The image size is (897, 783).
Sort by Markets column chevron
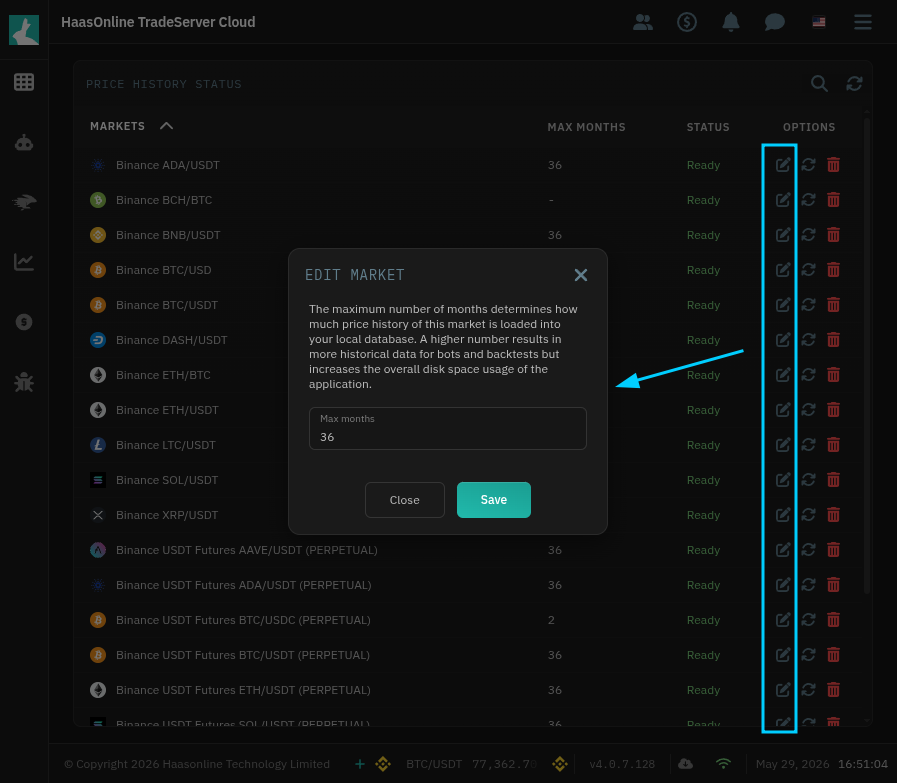click(x=166, y=126)
